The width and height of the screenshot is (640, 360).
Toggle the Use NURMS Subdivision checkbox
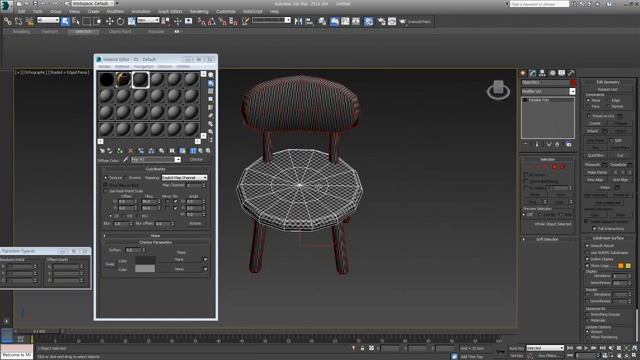coord(587,253)
